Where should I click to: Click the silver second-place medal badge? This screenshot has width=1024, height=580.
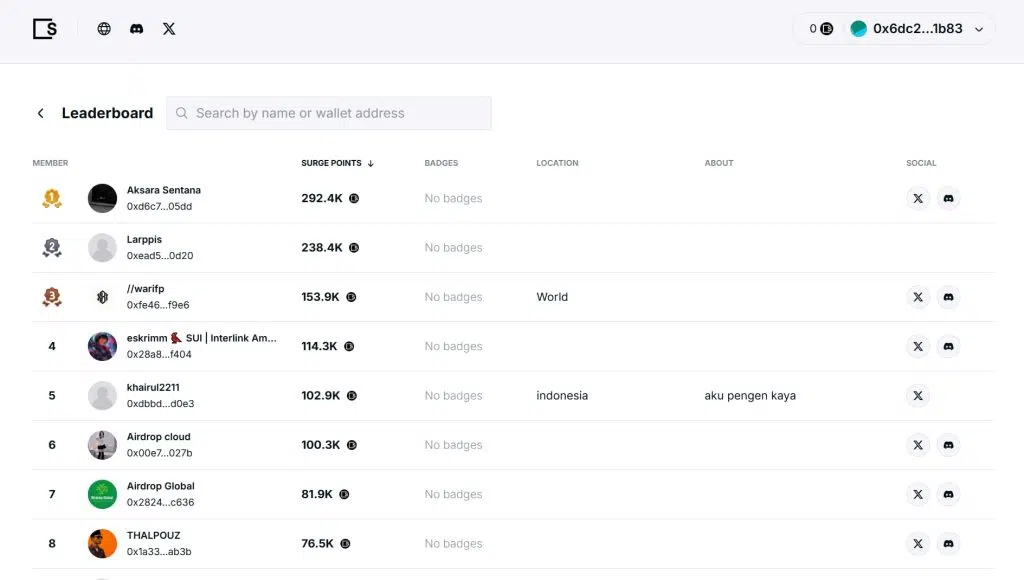(52, 248)
